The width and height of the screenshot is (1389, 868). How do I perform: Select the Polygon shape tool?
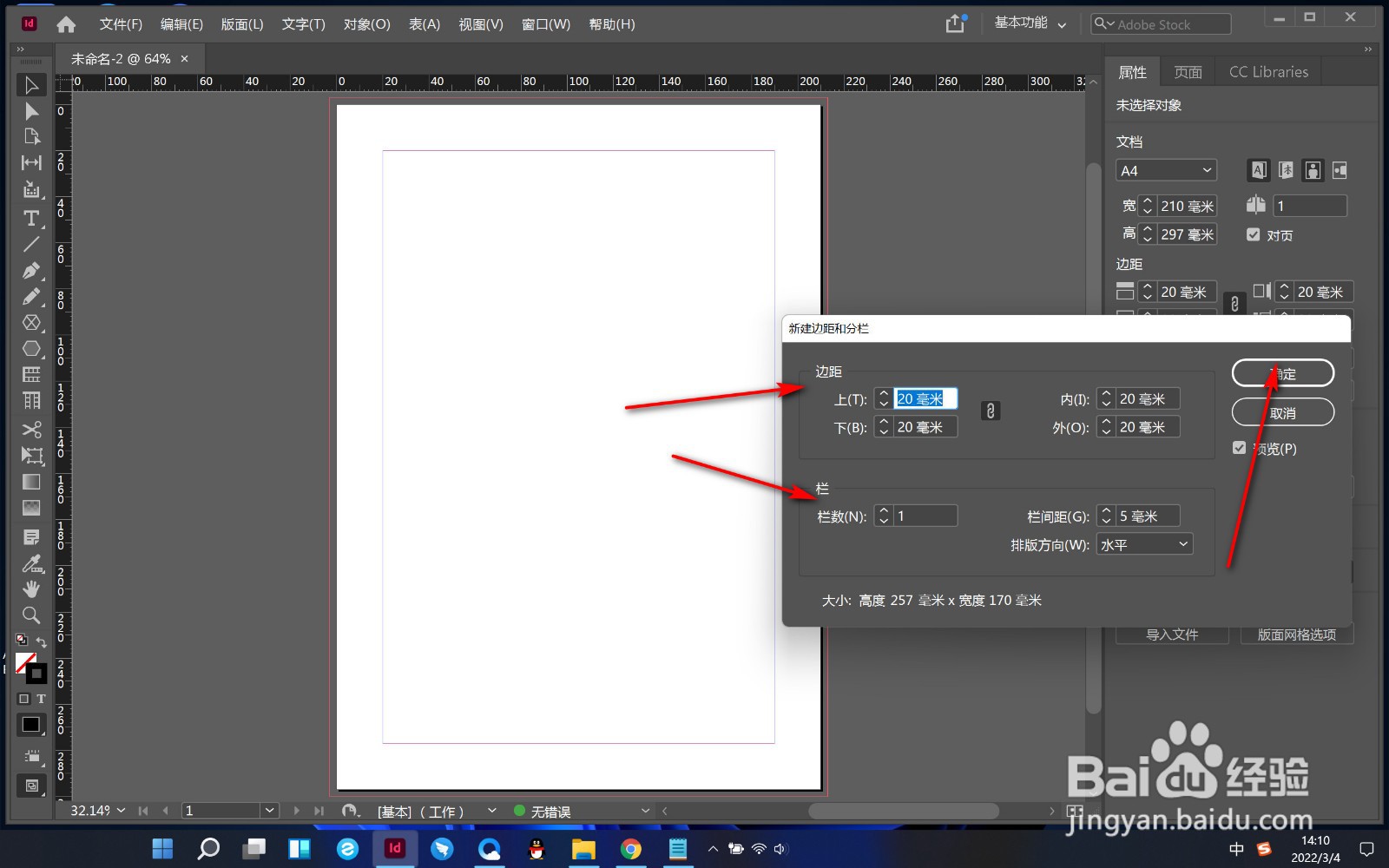click(x=31, y=348)
